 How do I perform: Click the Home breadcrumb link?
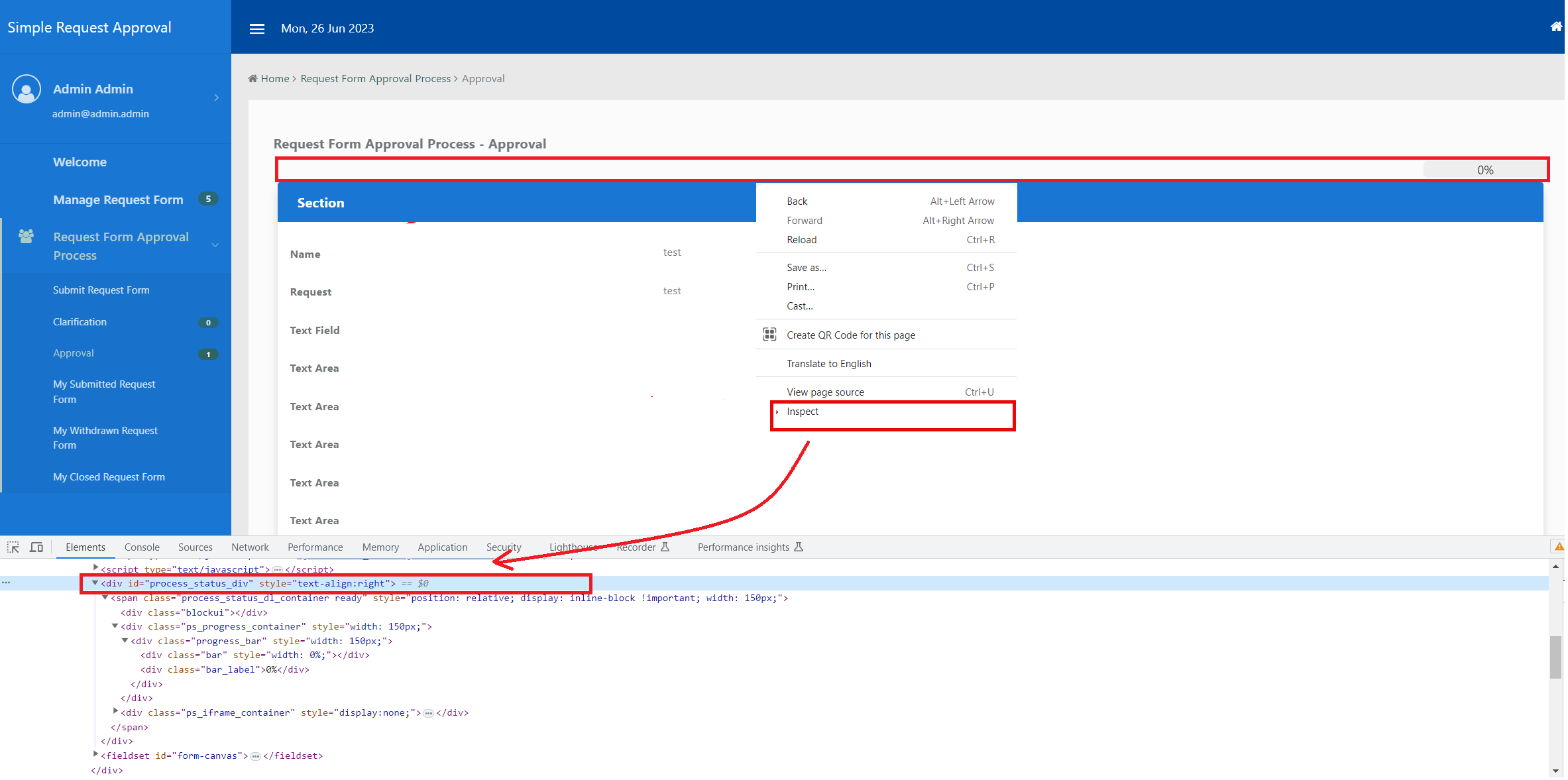tap(274, 79)
